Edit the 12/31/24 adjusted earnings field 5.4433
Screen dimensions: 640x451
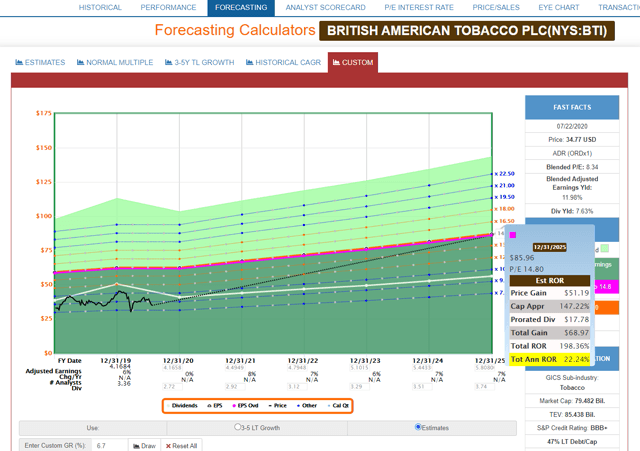(x=422, y=368)
